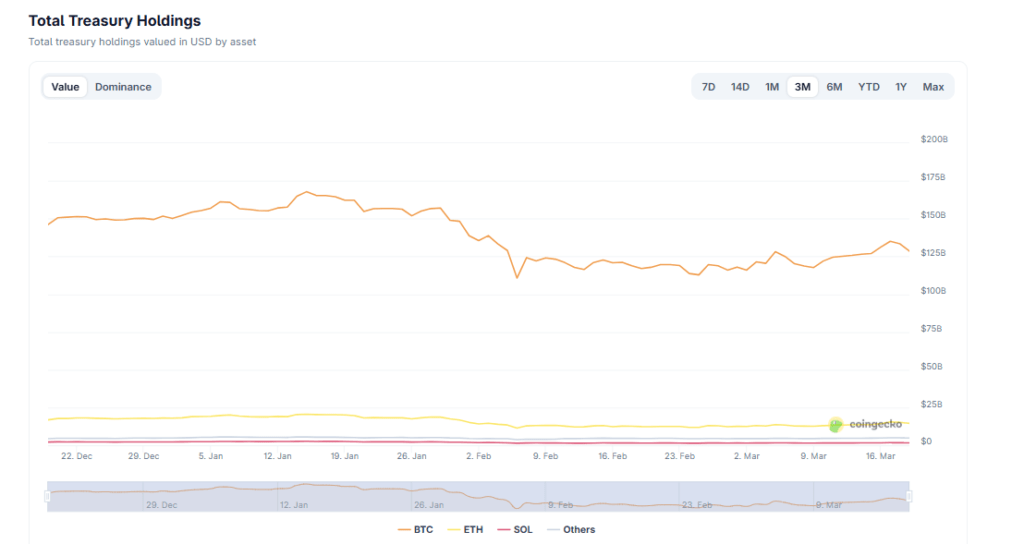The height and width of the screenshot is (544, 1024).
Task: Set time range to 7D
Action: pos(708,87)
